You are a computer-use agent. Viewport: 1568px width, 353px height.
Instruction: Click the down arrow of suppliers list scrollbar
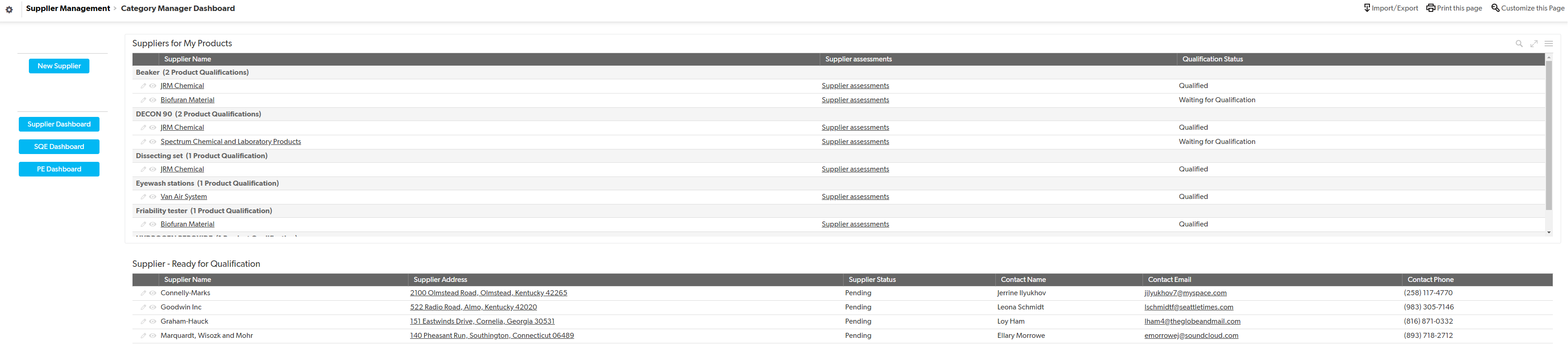[1549, 232]
